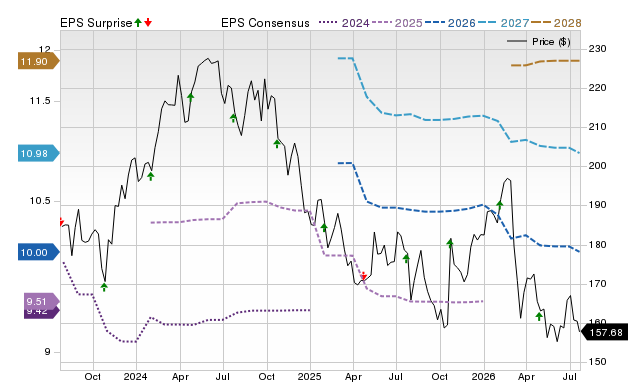640x382 pixels.
Task: Select the green surprise arrow just after the 2024 label
Action: pos(151,176)
